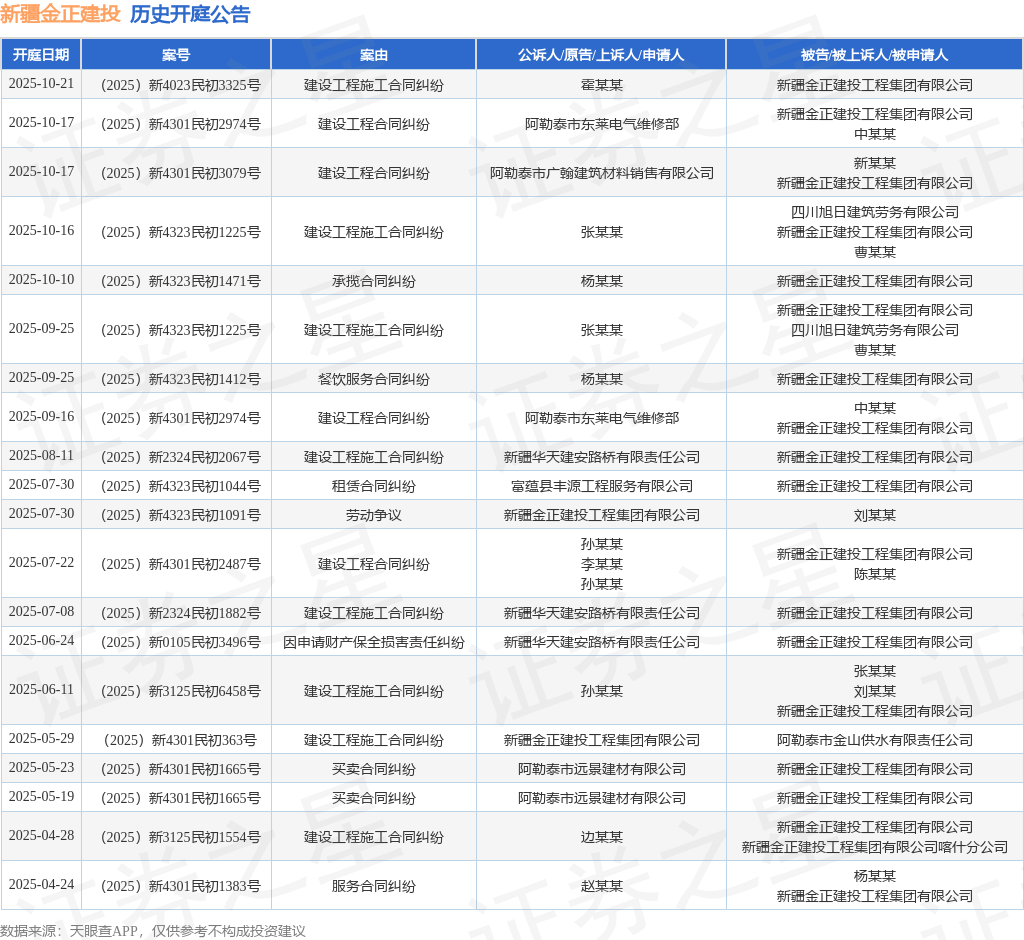The image size is (1024, 940).
Task: Click the 历史开庭公告 heading
Action: [x=190, y=14]
